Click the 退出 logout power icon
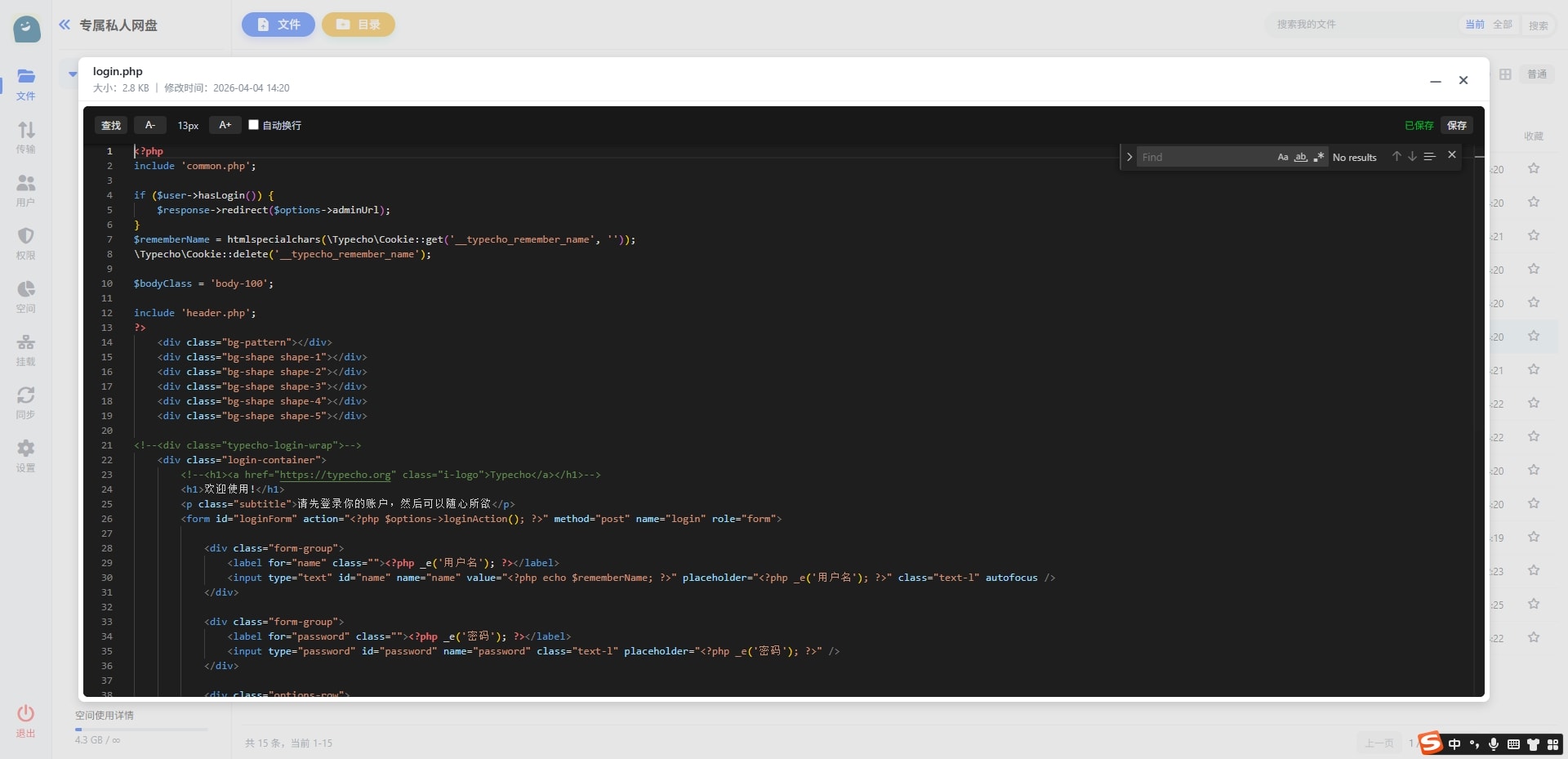 (x=26, y=720)
